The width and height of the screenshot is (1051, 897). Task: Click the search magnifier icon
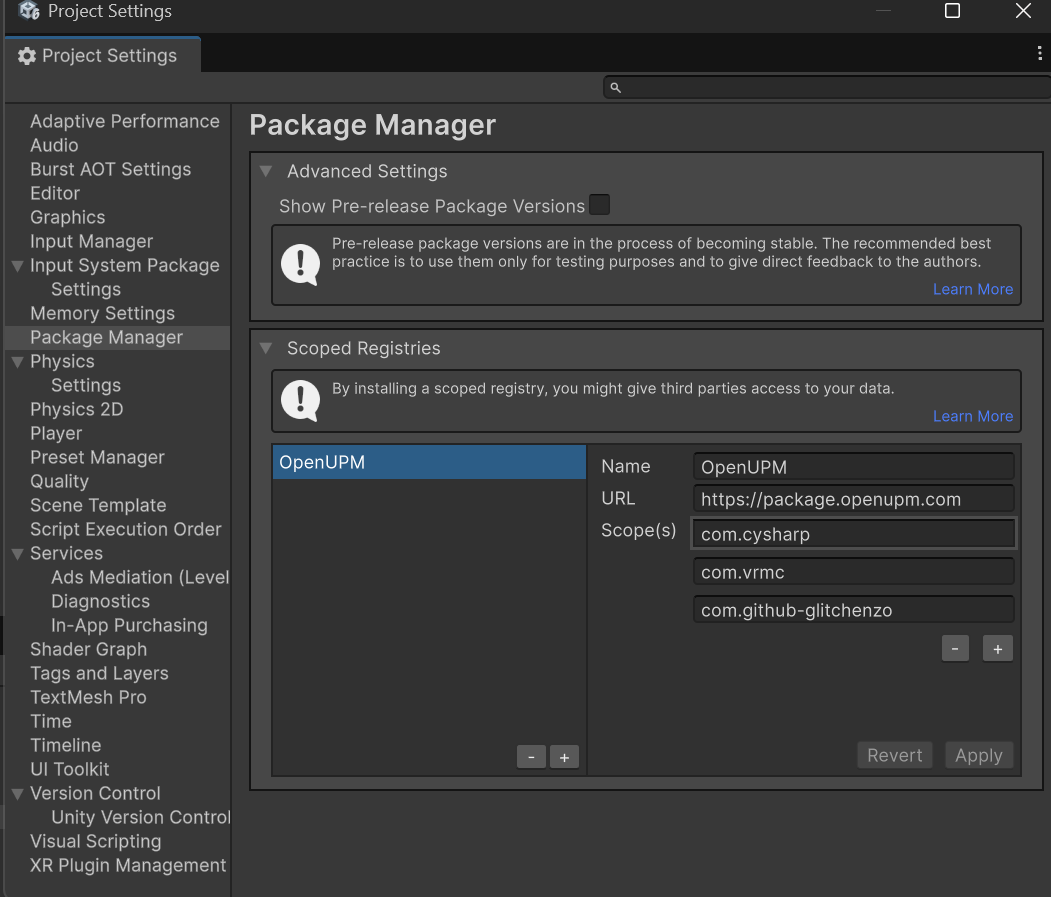click(615, 88)
